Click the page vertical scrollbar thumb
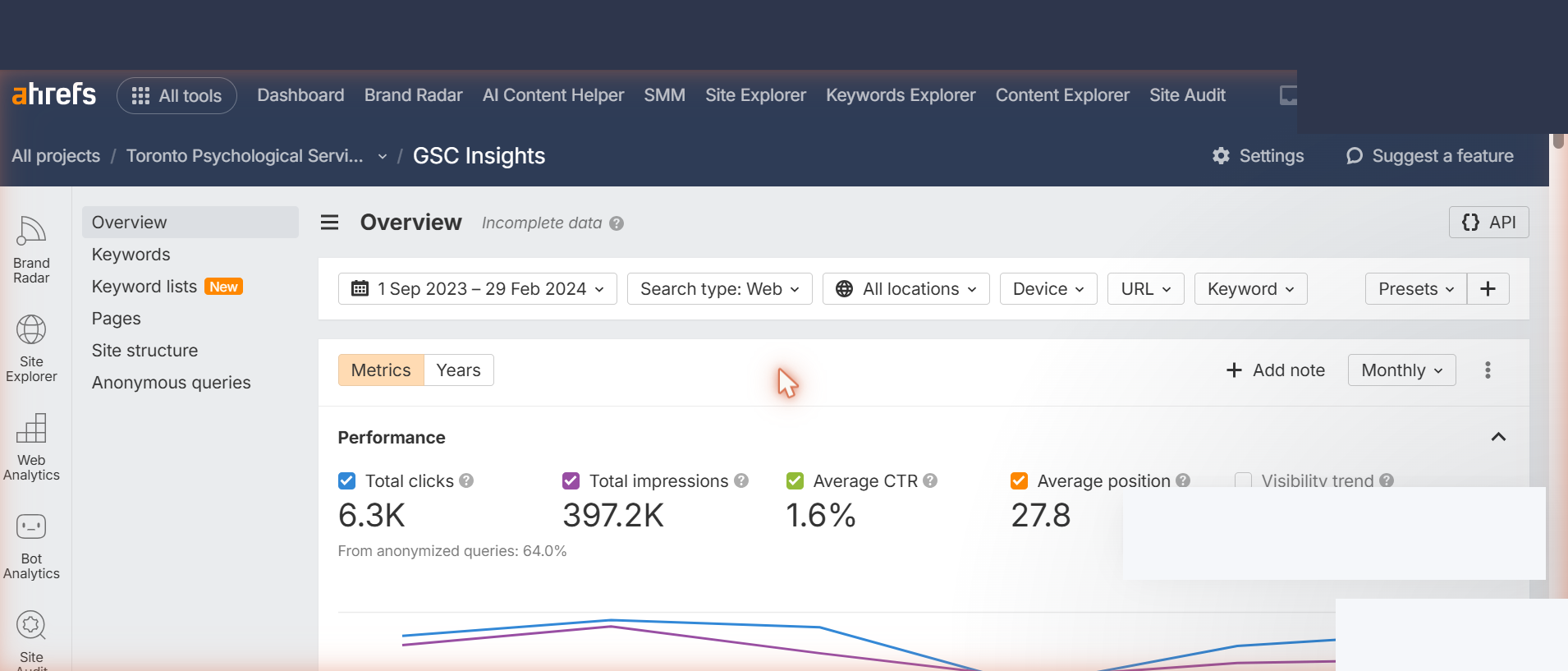Viewport: 1568px width, 671px height. (1558, 141)
